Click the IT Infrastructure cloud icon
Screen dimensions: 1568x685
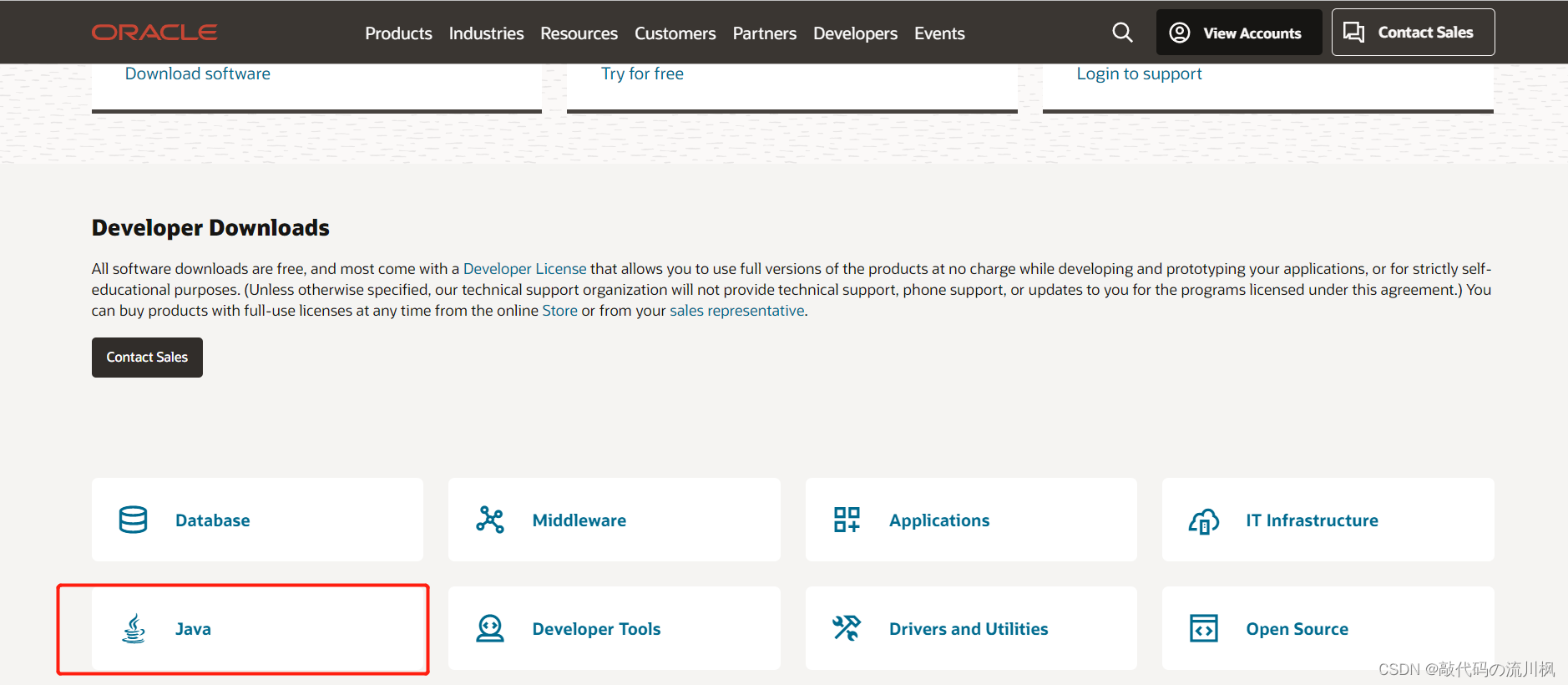pyautogui.click(x=1204, y=520)
